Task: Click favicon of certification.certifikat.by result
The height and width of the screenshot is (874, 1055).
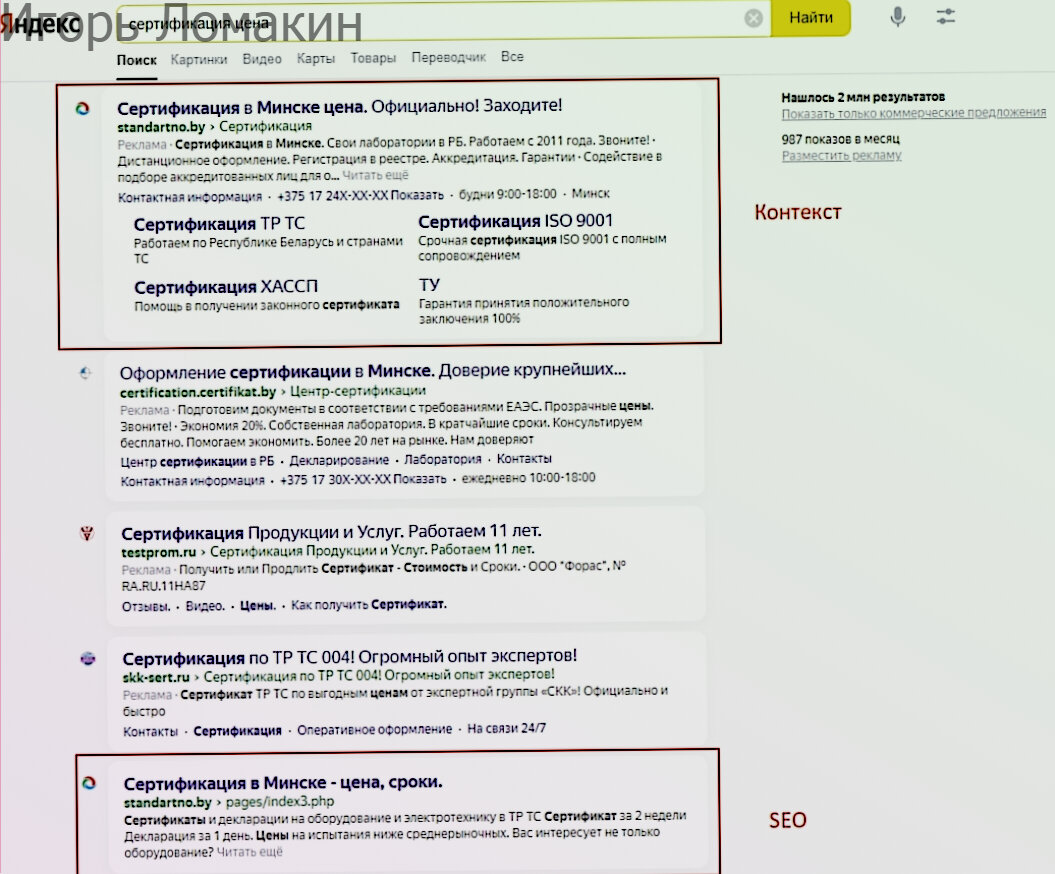Action: 85,372
